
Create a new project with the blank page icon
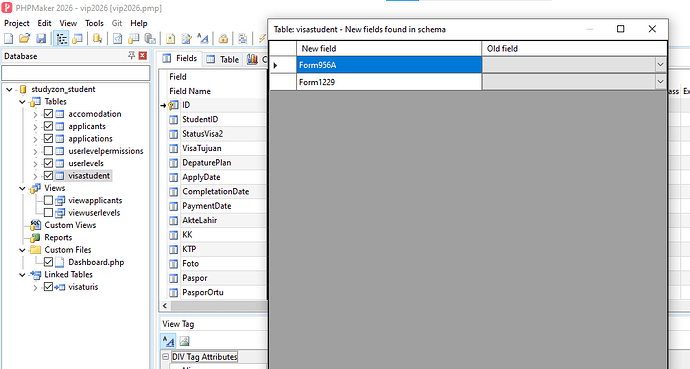click(8, 39)
